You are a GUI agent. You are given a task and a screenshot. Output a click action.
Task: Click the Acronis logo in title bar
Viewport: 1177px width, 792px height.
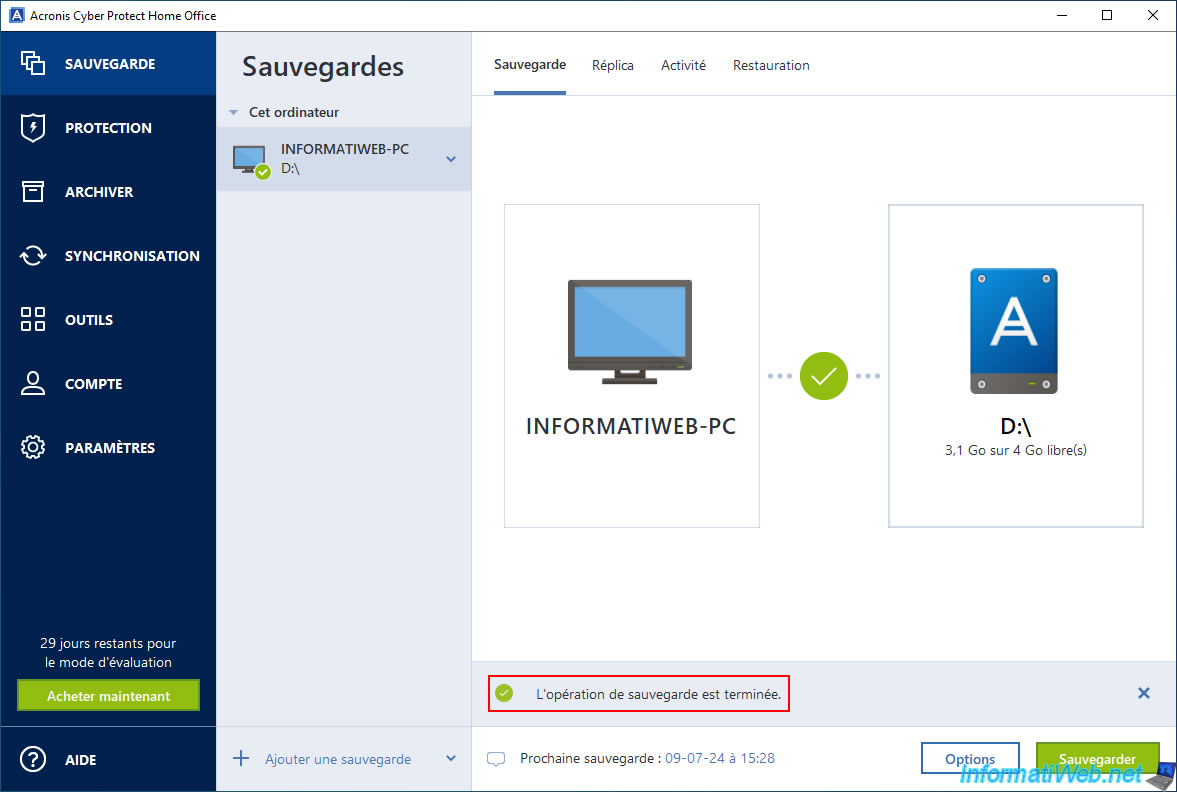(x=16, y=15)
